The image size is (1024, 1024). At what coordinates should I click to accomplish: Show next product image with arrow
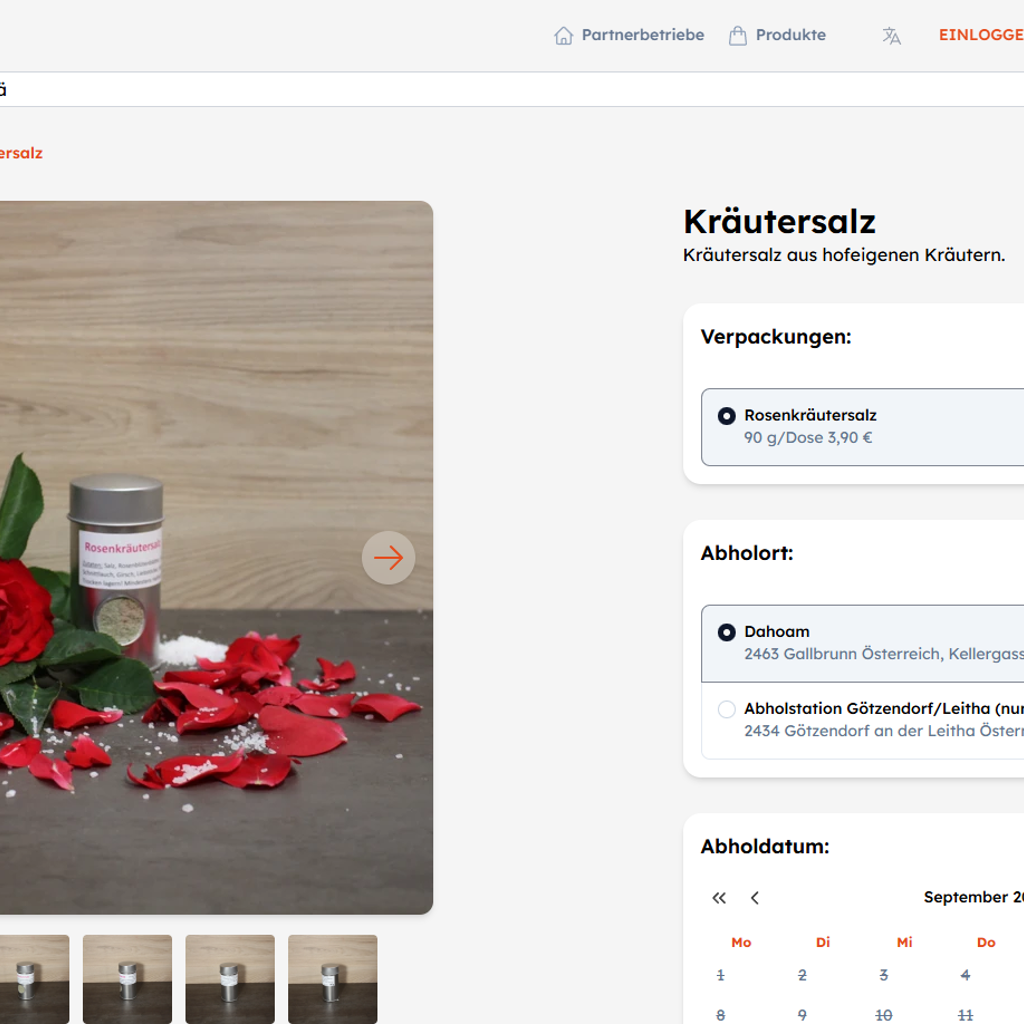(x=388, y=558)
